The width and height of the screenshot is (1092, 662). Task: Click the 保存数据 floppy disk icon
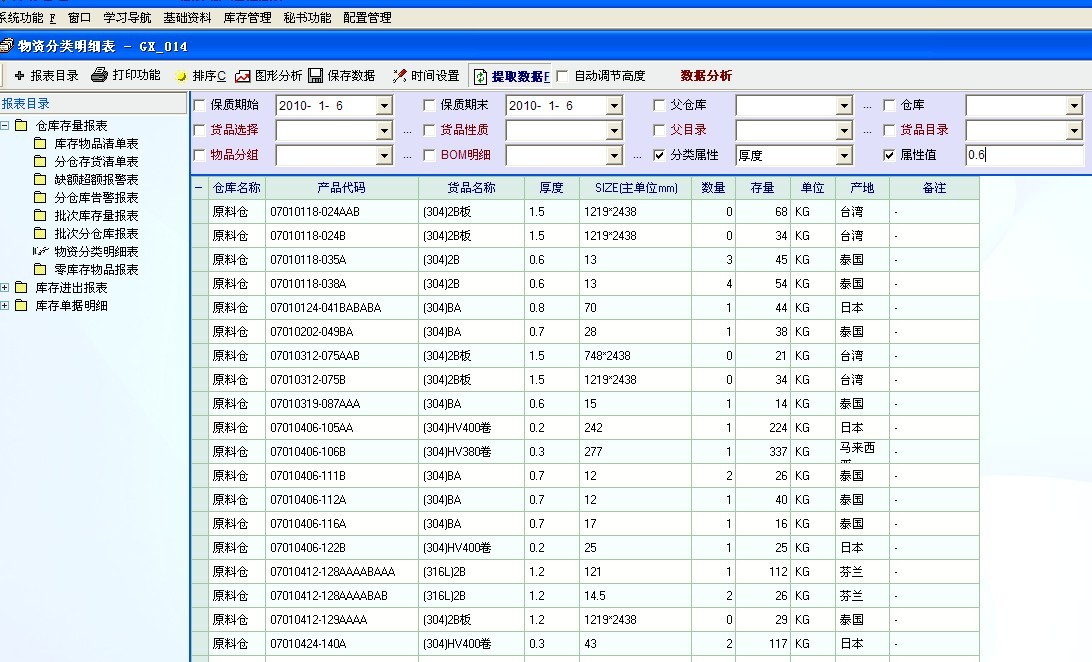315,76
